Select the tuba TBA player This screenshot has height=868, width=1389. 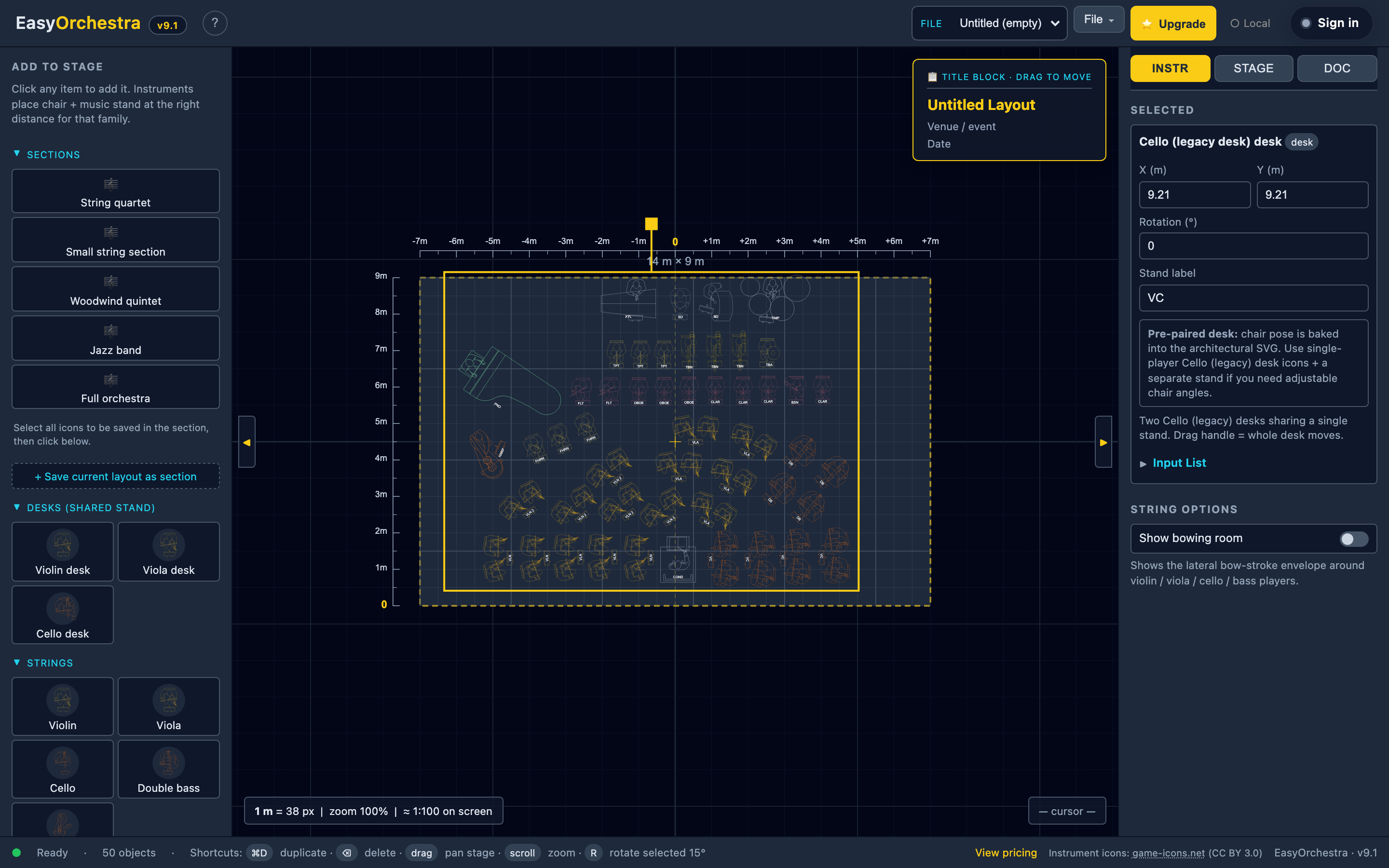click(x=769, y=353)
